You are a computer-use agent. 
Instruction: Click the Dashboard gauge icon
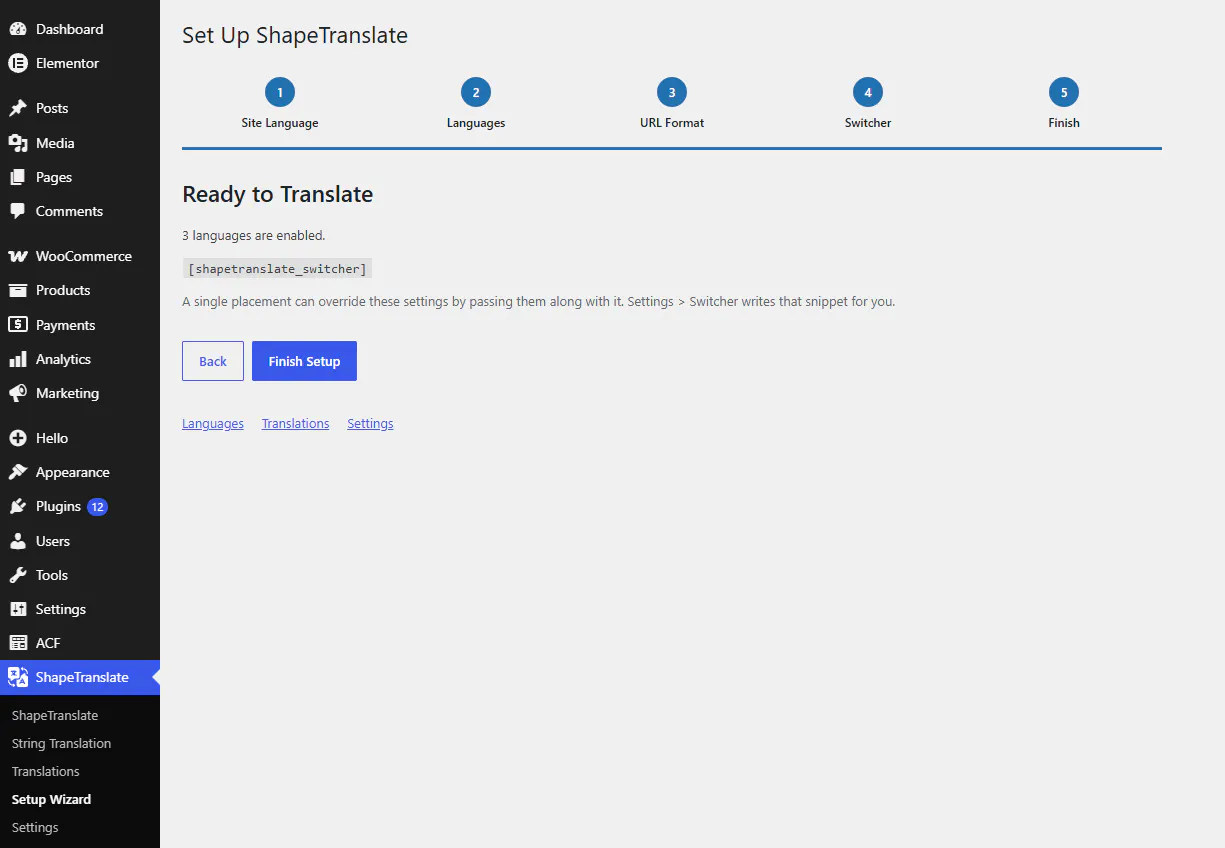18,29
